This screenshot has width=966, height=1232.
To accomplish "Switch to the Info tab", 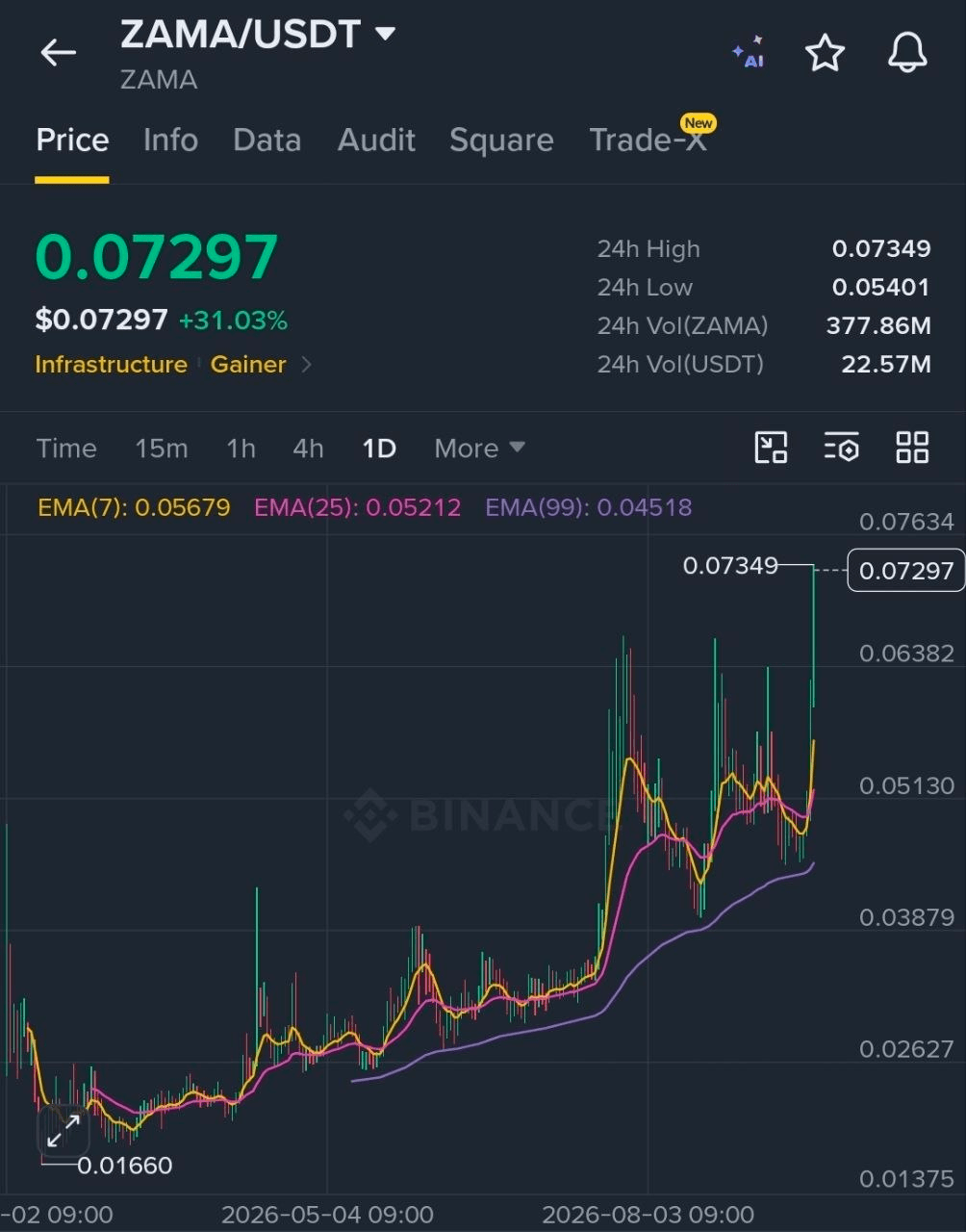I will click(170, 141).
